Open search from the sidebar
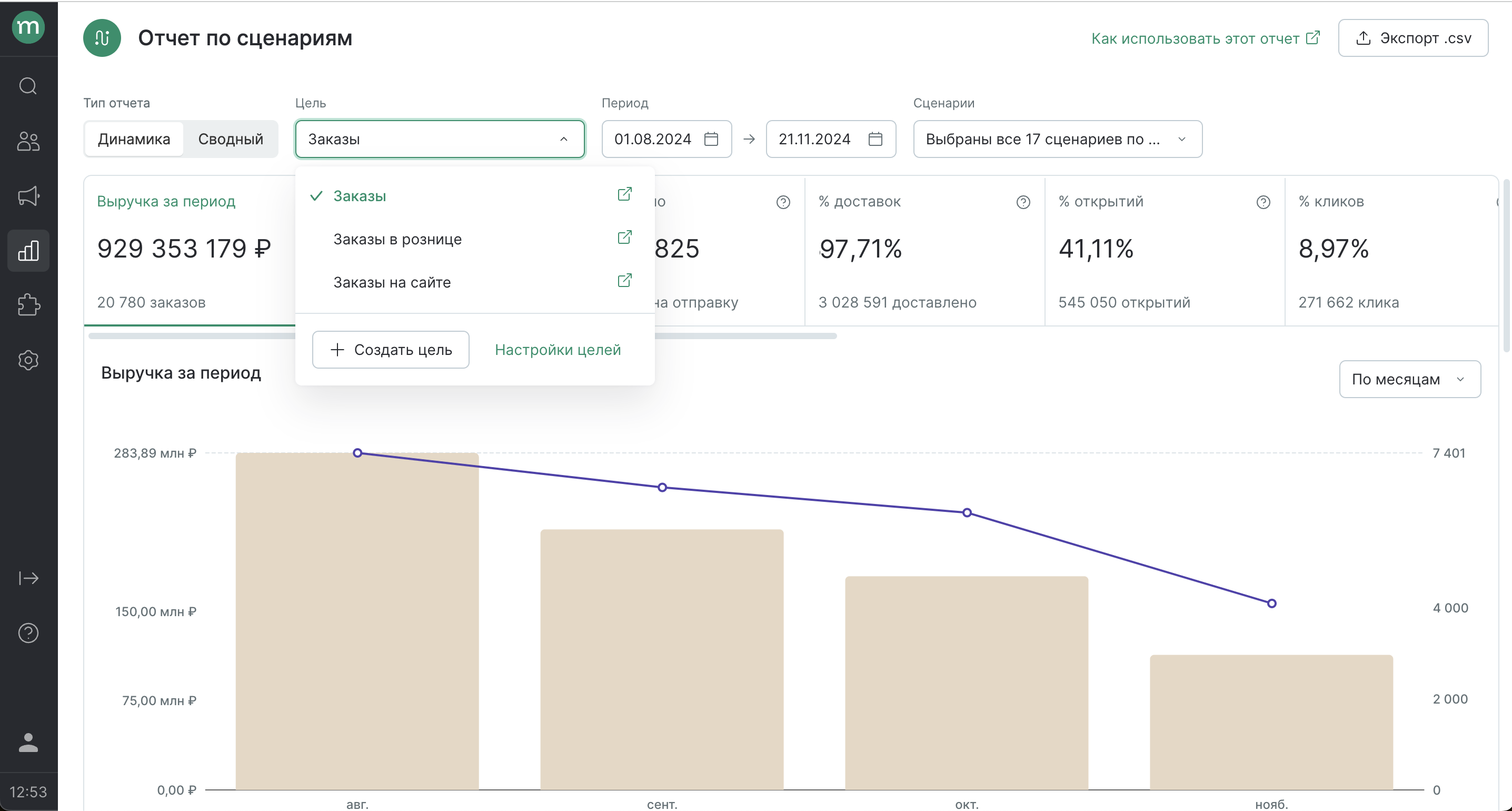 pos(28,86)
